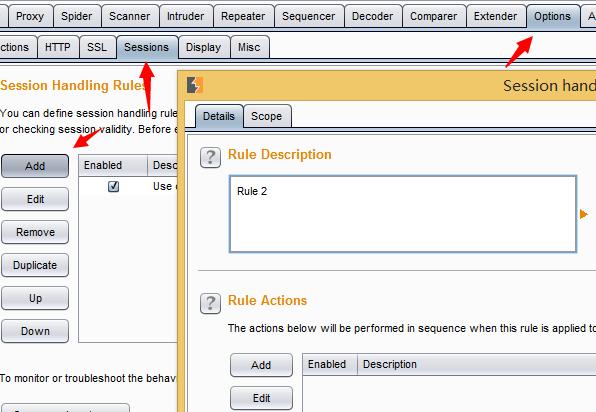Open the SSL options sub-tab
596x412 pixels.
click(x=97, y=47)
